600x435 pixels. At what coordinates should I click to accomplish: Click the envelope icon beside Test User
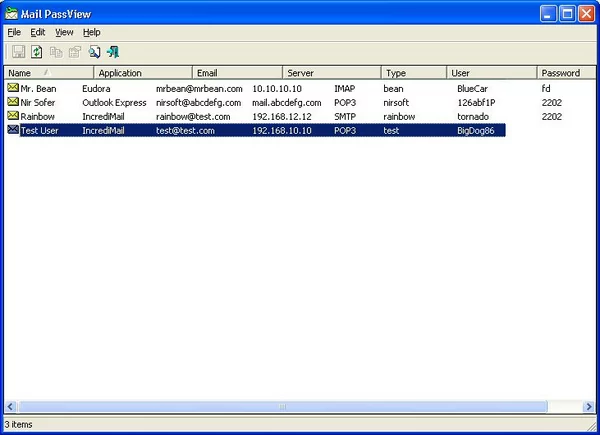(x=13, y=130)
